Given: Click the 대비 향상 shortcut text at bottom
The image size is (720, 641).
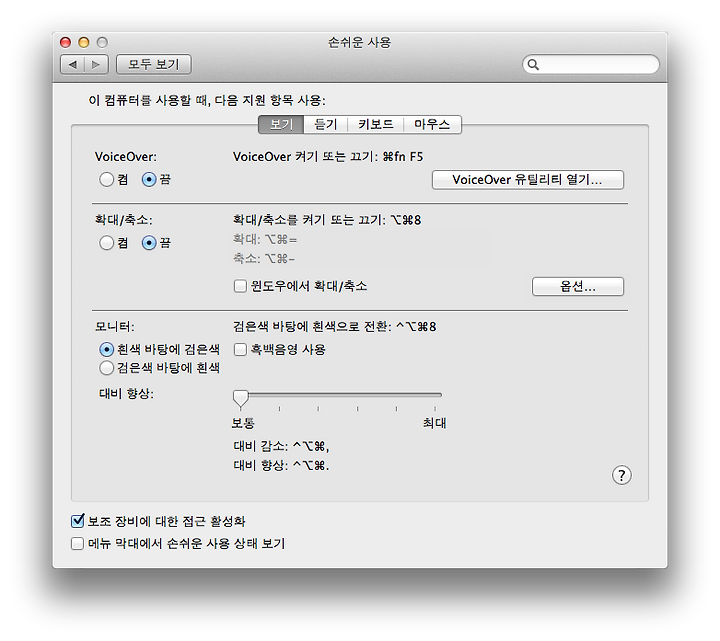Looking at the screenshot, I should 281,466.
